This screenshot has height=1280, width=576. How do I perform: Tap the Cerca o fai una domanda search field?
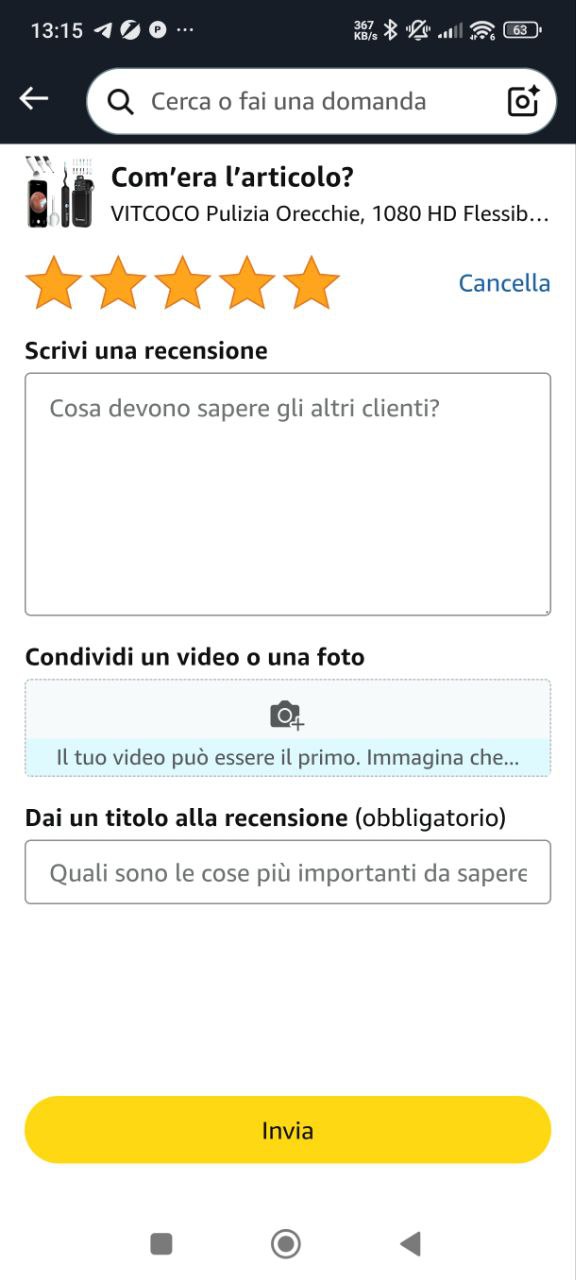(x=321, y=101)
